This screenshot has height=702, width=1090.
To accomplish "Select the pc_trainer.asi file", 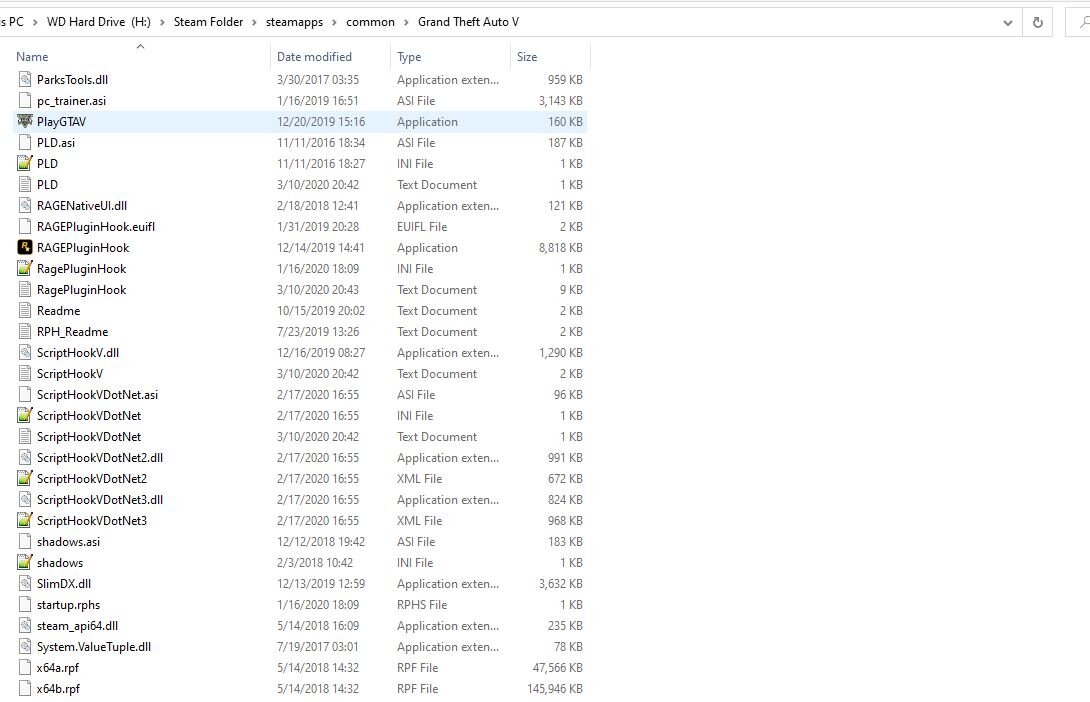I will pyautogui.click(x=70, y=101).
